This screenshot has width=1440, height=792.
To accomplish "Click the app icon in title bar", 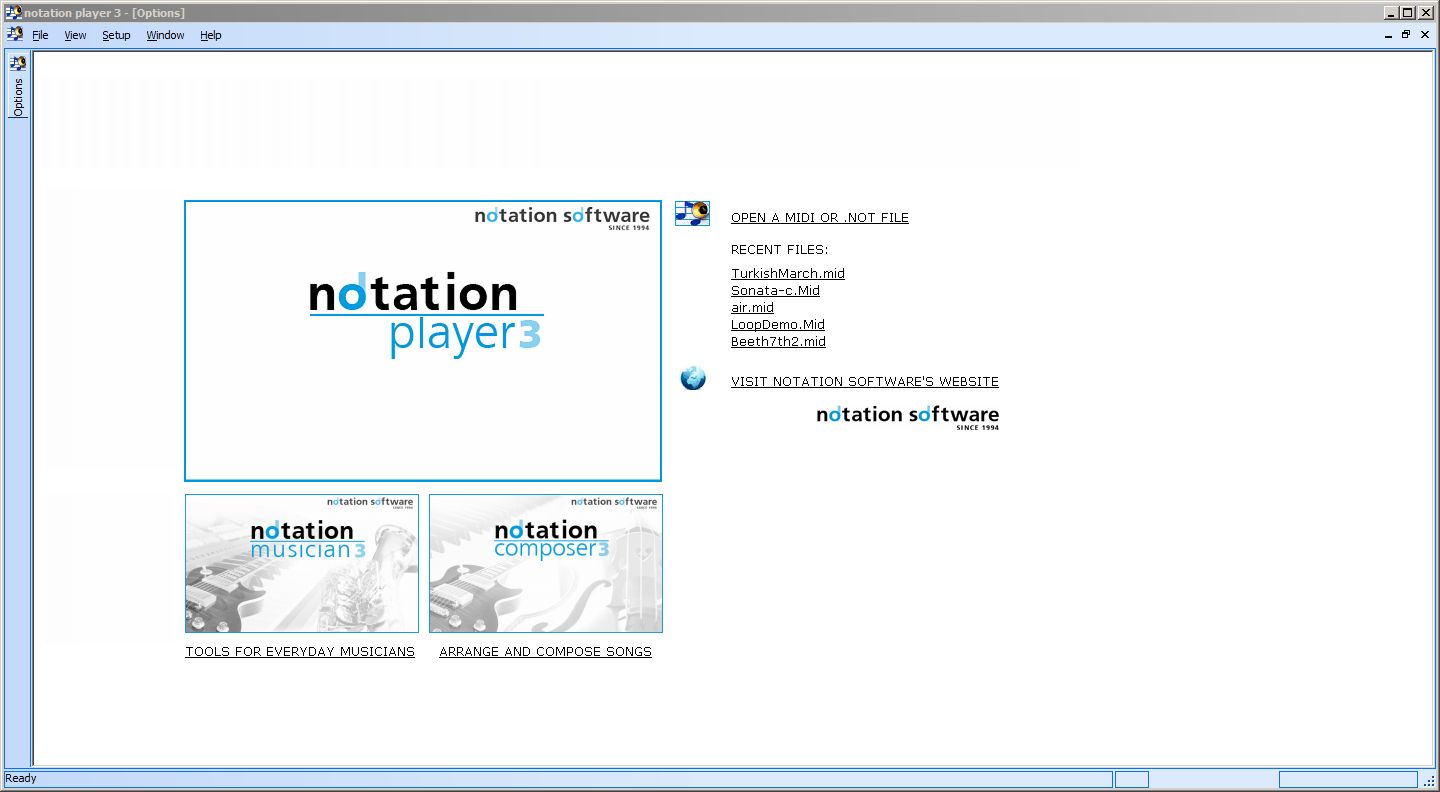I will (13, 13).
